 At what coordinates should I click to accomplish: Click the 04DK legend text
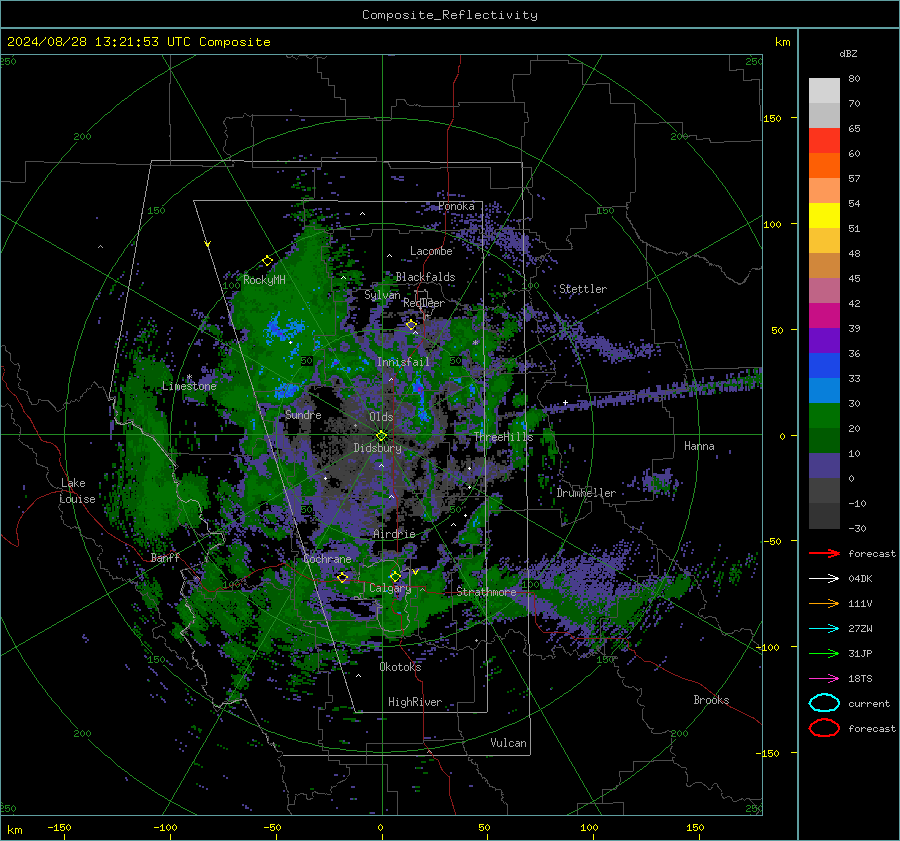click(860, 578)
